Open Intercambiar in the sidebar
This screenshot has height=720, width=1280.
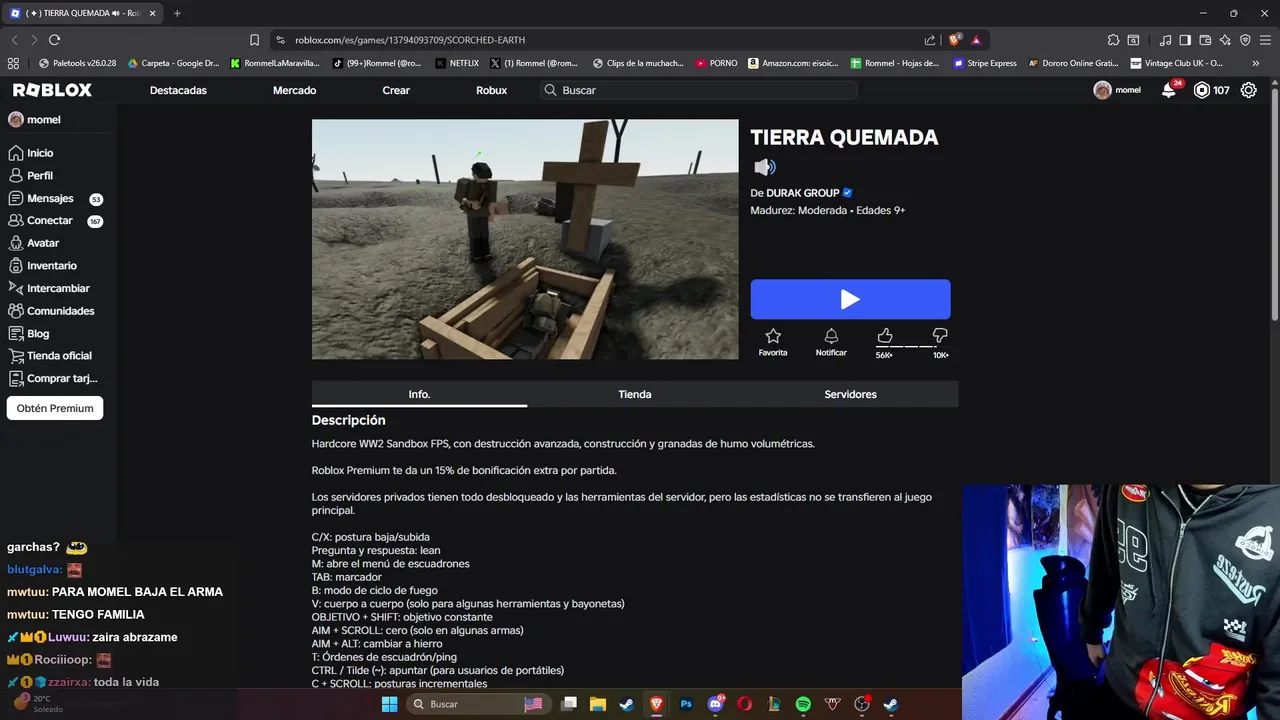pos(58,288)
